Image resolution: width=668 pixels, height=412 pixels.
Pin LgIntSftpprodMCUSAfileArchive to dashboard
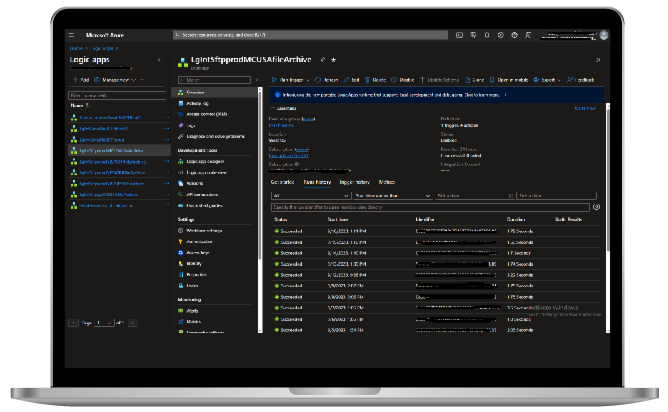point(323,60)
